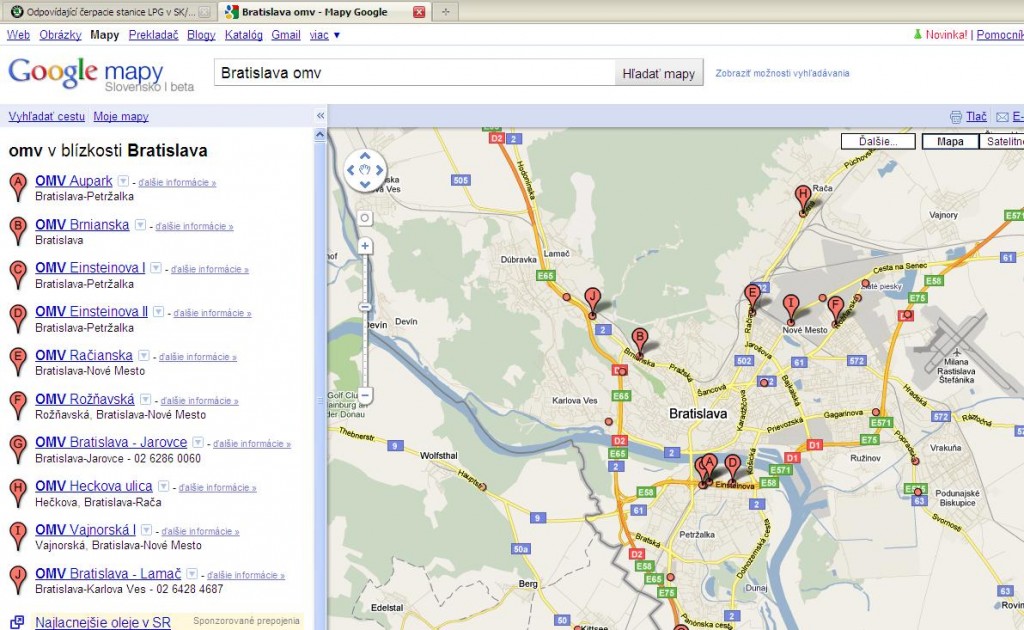Go to Obrázky in Google top bar
The image size is (1024, 630).
[60, 35]
